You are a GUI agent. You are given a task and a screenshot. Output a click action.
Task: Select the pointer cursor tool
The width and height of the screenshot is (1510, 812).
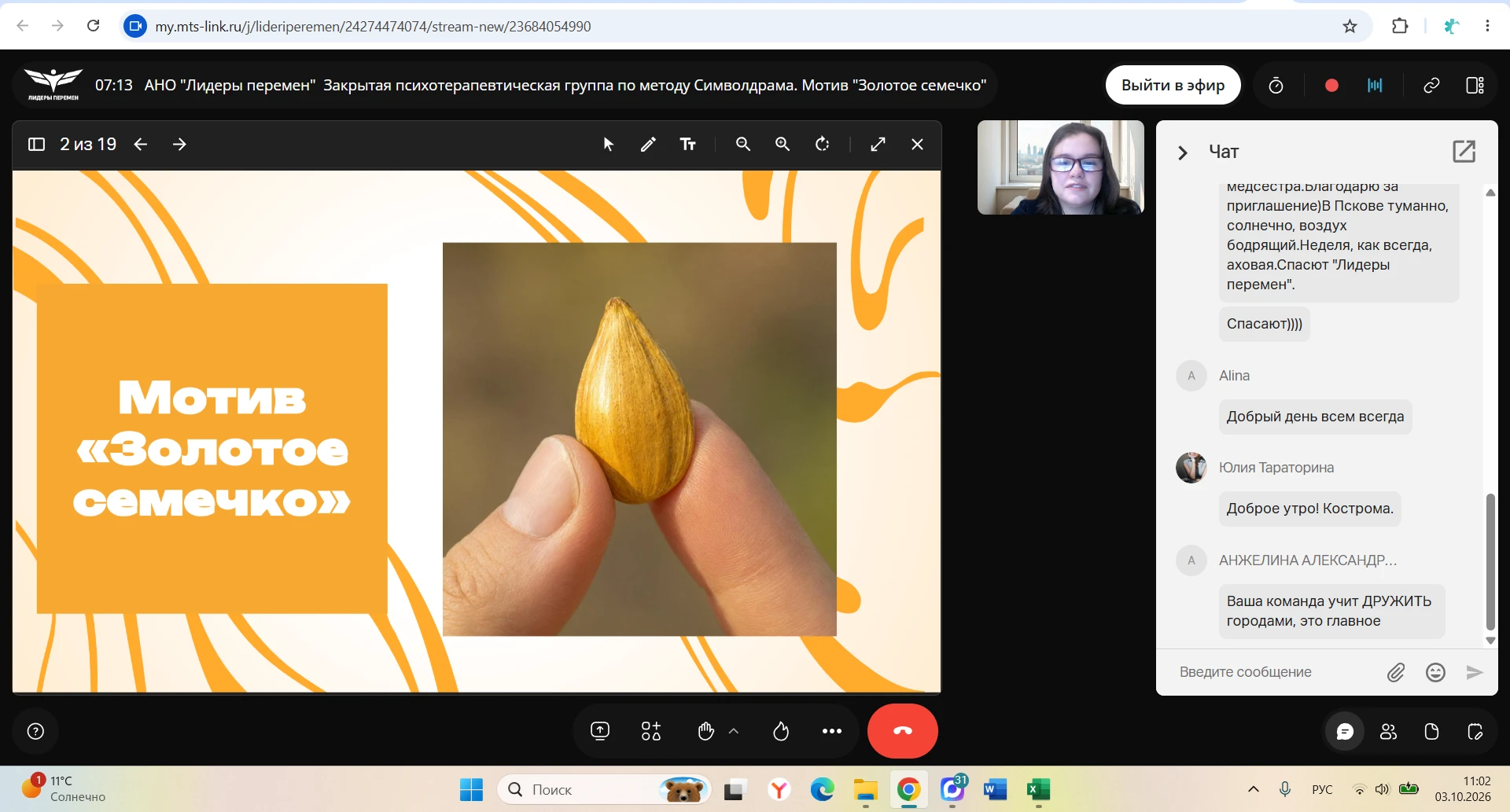[x=608, y=145]
